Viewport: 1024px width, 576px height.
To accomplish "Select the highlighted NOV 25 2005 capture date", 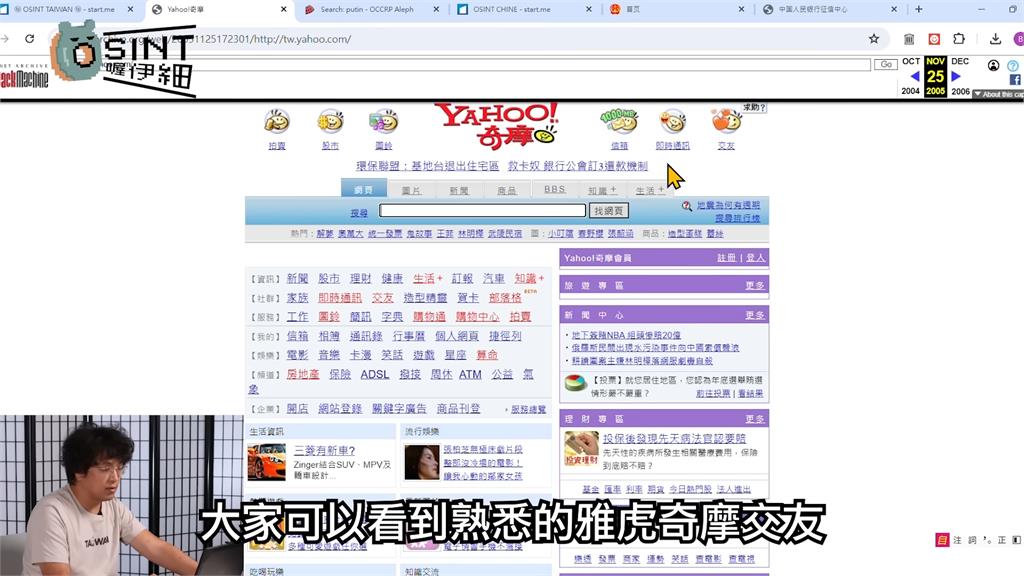I will (x=935, y=76).
